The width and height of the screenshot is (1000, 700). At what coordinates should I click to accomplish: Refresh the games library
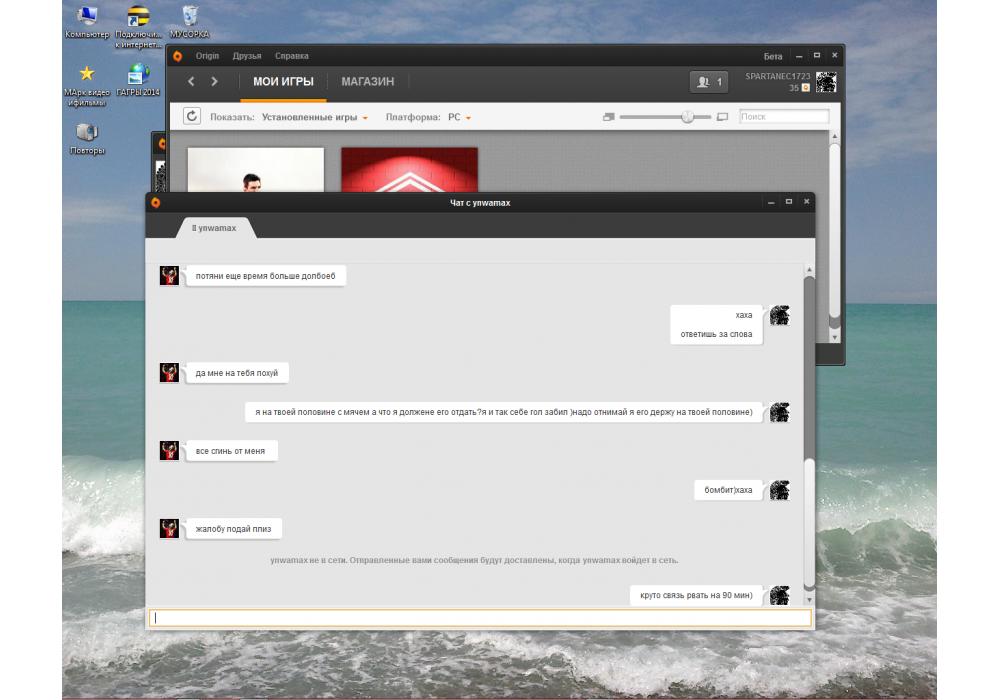click(192, 116)
